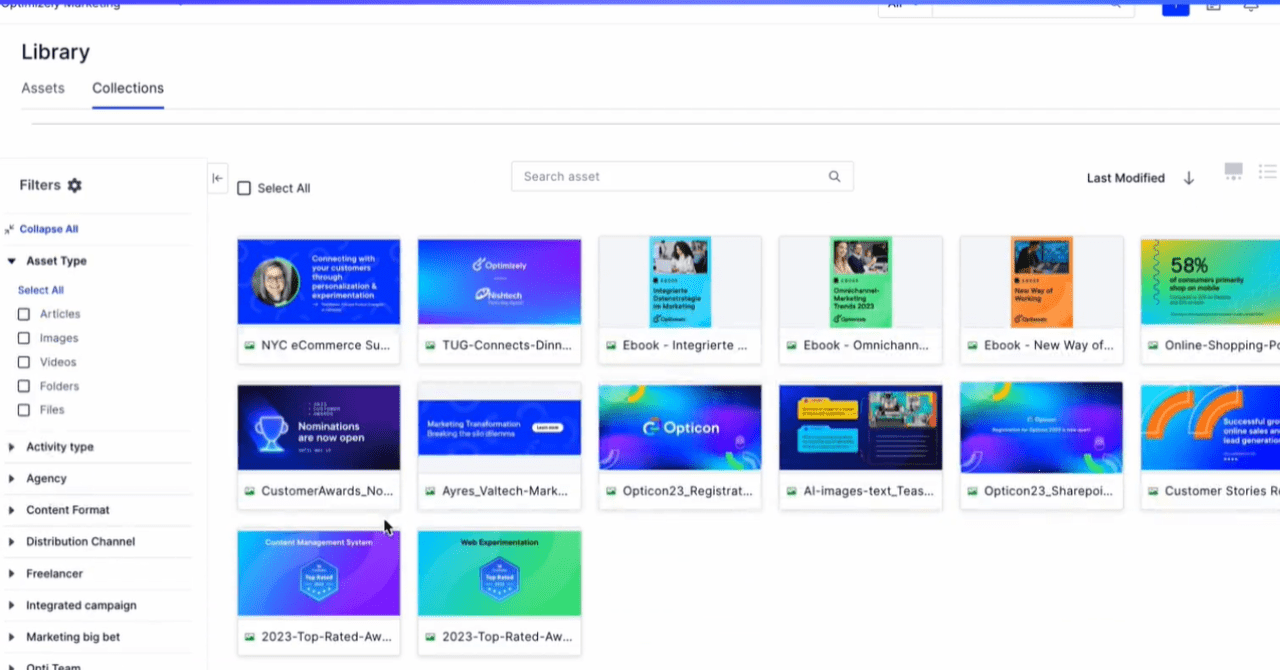Open the Content Management System award thumbnail
1280x670 pixels.
[x=319, y=573]
